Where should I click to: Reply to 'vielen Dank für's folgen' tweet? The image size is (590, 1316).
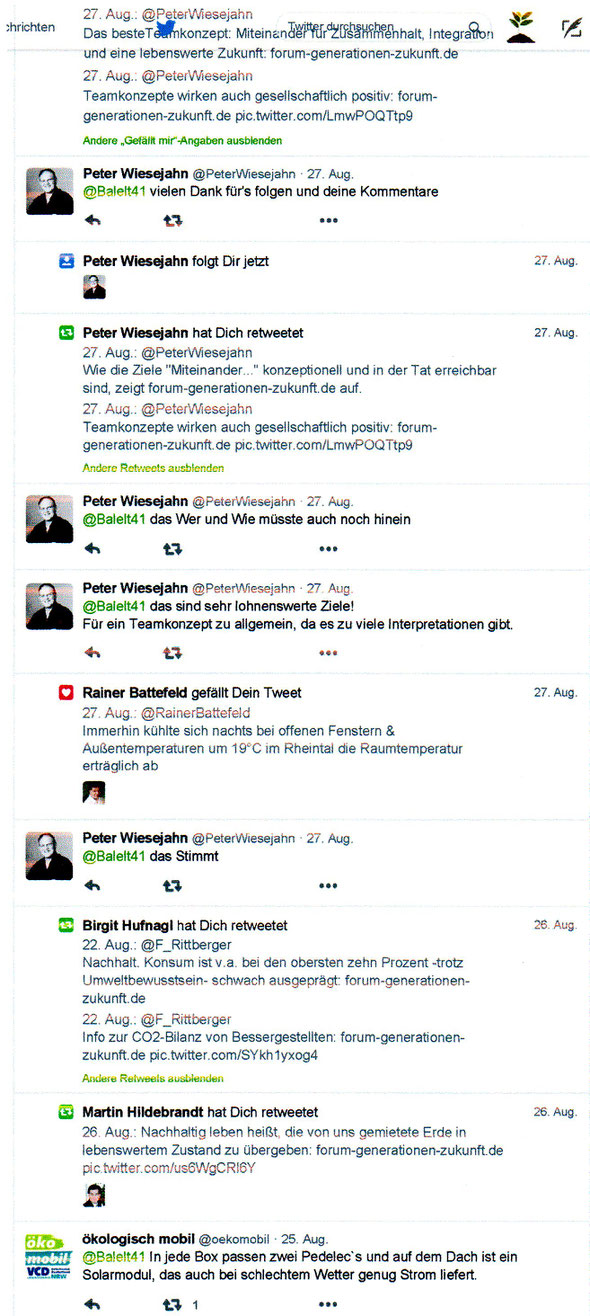[93, 220]
